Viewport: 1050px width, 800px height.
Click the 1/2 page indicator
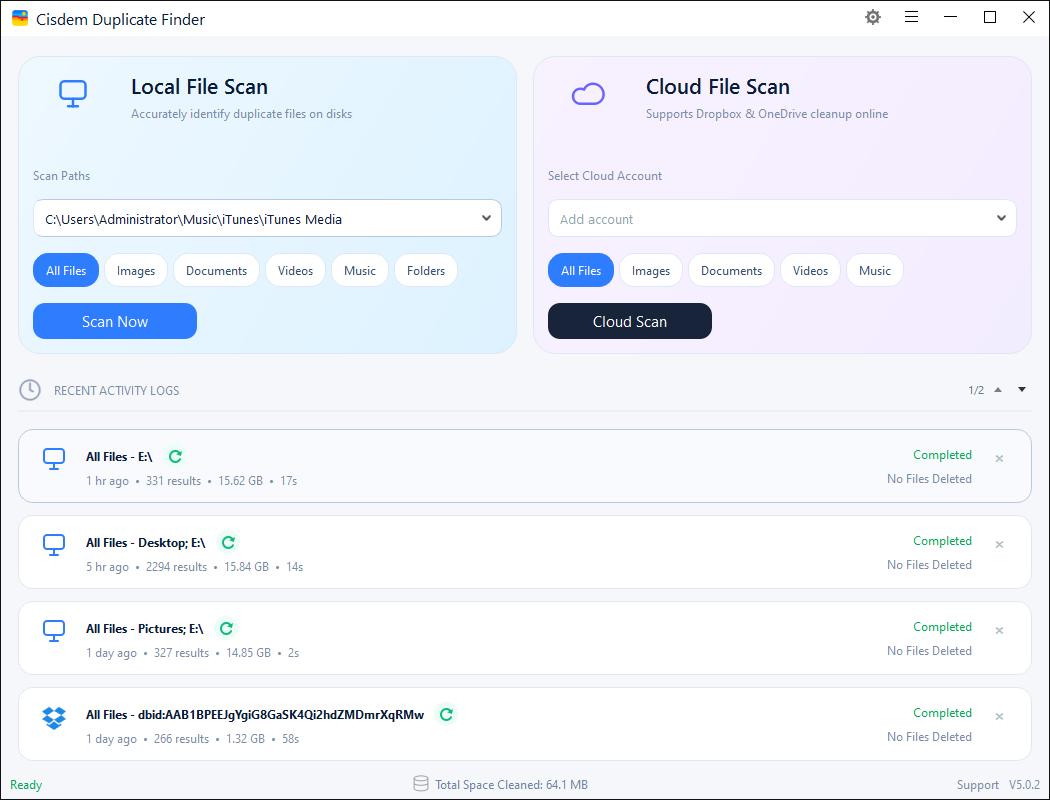(976, 390)
